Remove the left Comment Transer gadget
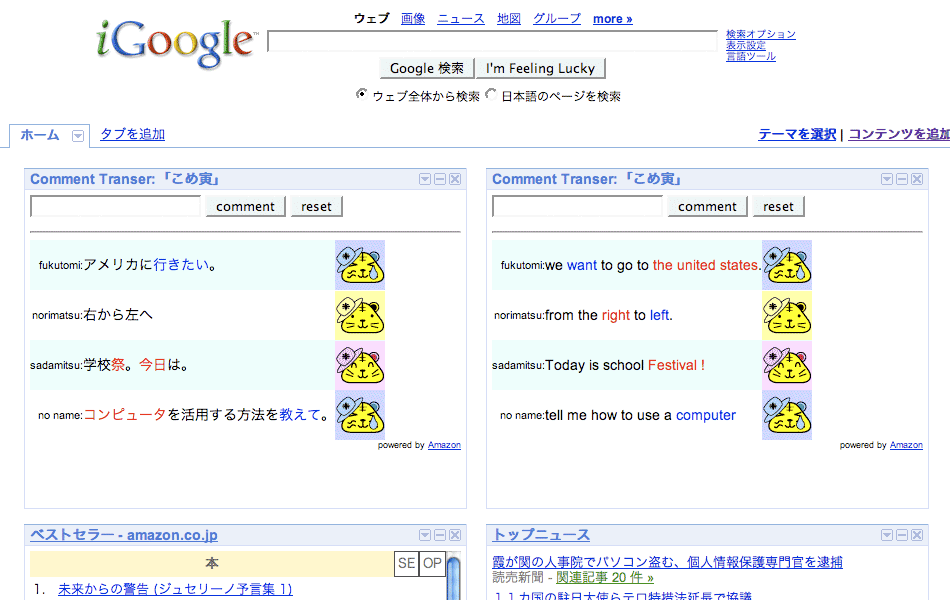Screen dimensions: 950x600 tap(455, 179)
